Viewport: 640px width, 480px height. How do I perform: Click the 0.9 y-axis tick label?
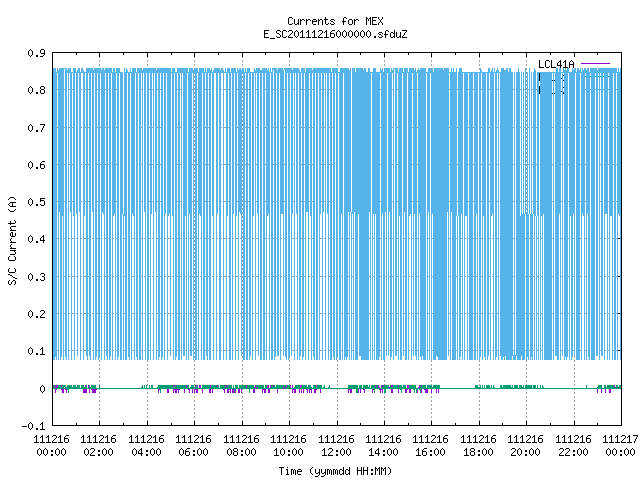[x=36, y=53]
